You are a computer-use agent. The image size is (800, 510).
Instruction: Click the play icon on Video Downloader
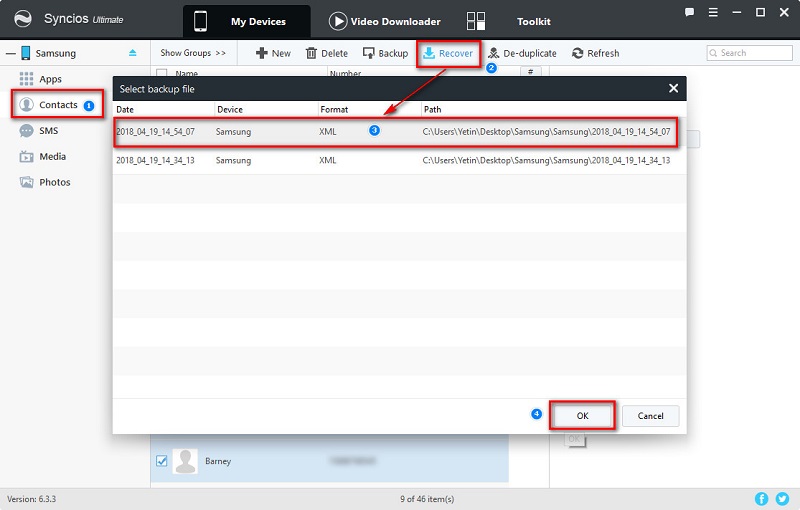[x=338, y=21]
